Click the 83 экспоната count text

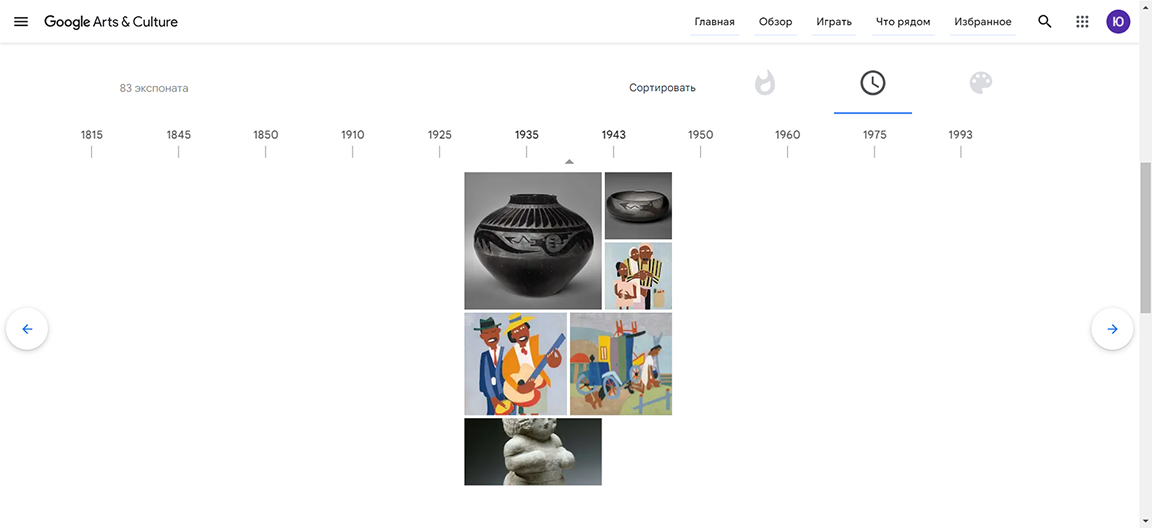point(154,88)
